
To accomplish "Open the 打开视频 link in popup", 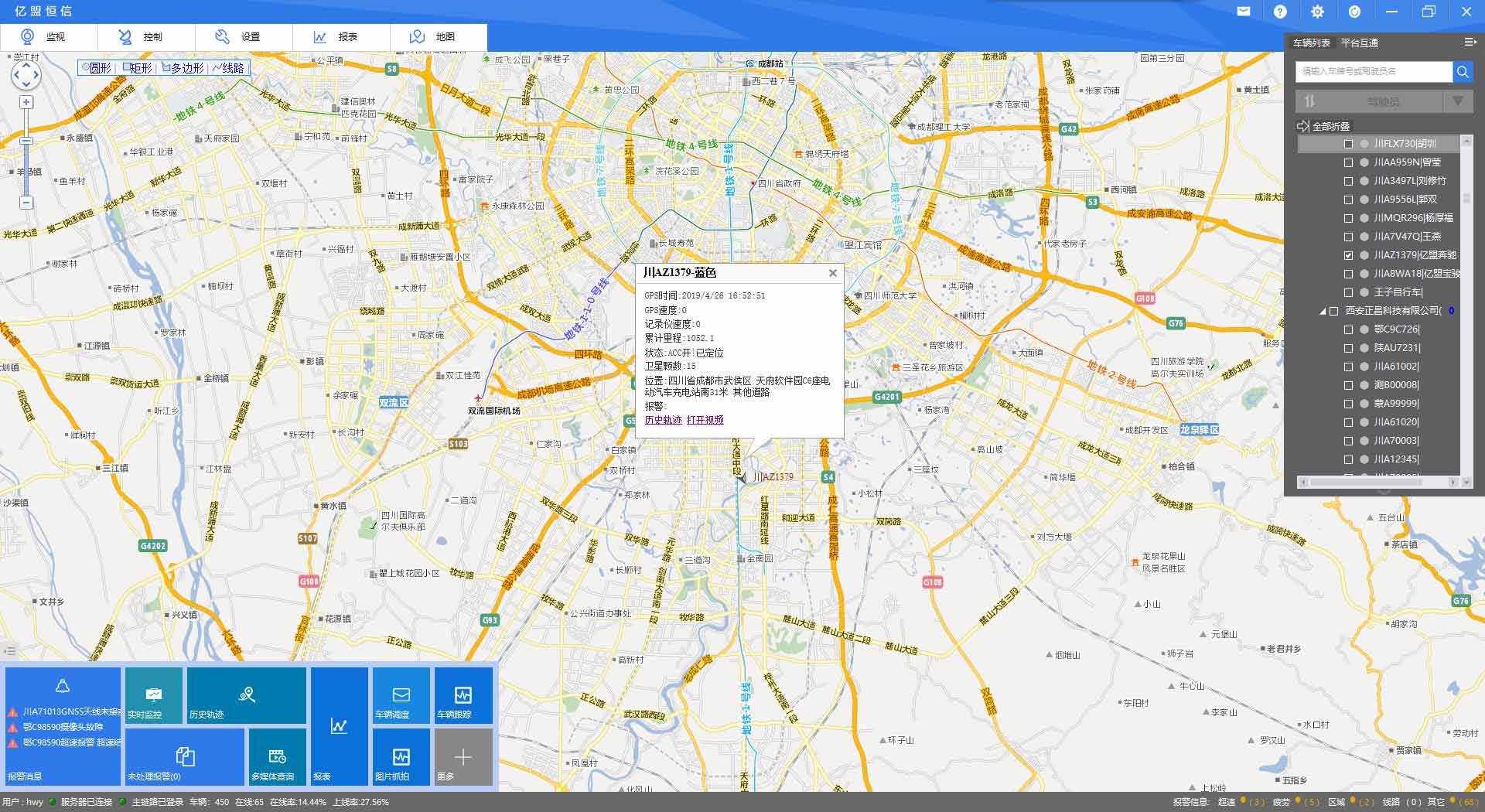I will pyautogui.click(x=705, y=420).
